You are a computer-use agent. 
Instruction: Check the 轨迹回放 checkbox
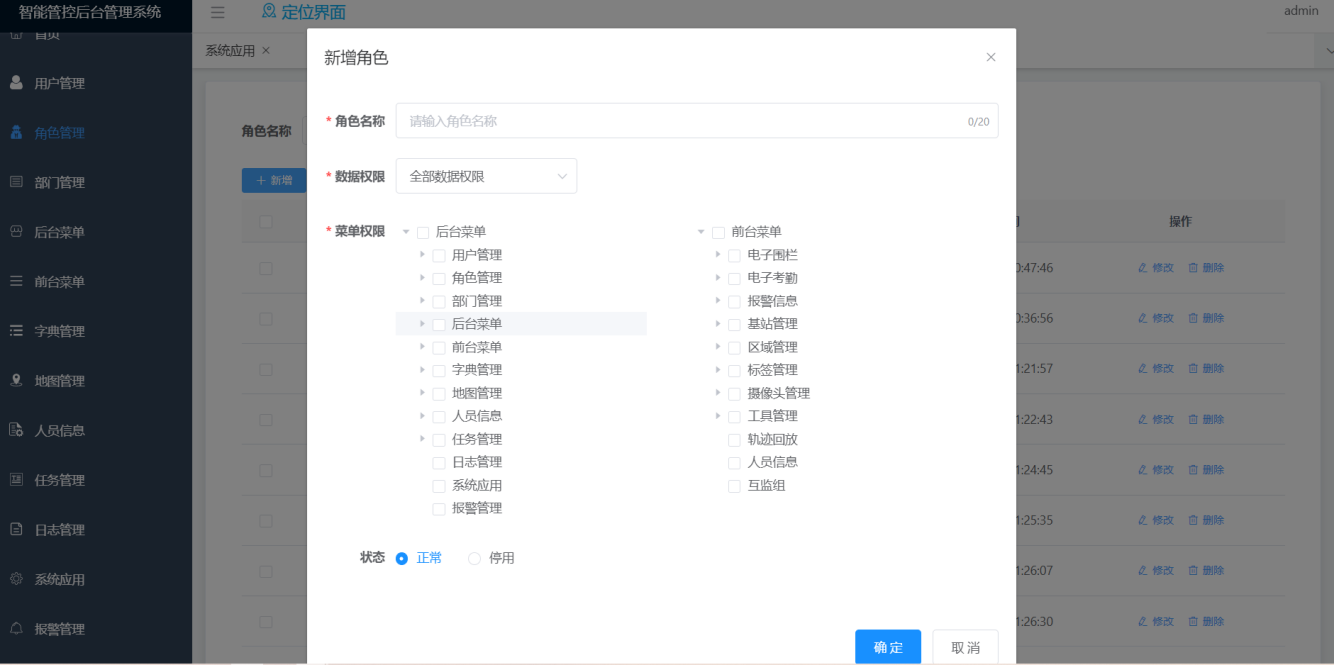tap(734, 440)
